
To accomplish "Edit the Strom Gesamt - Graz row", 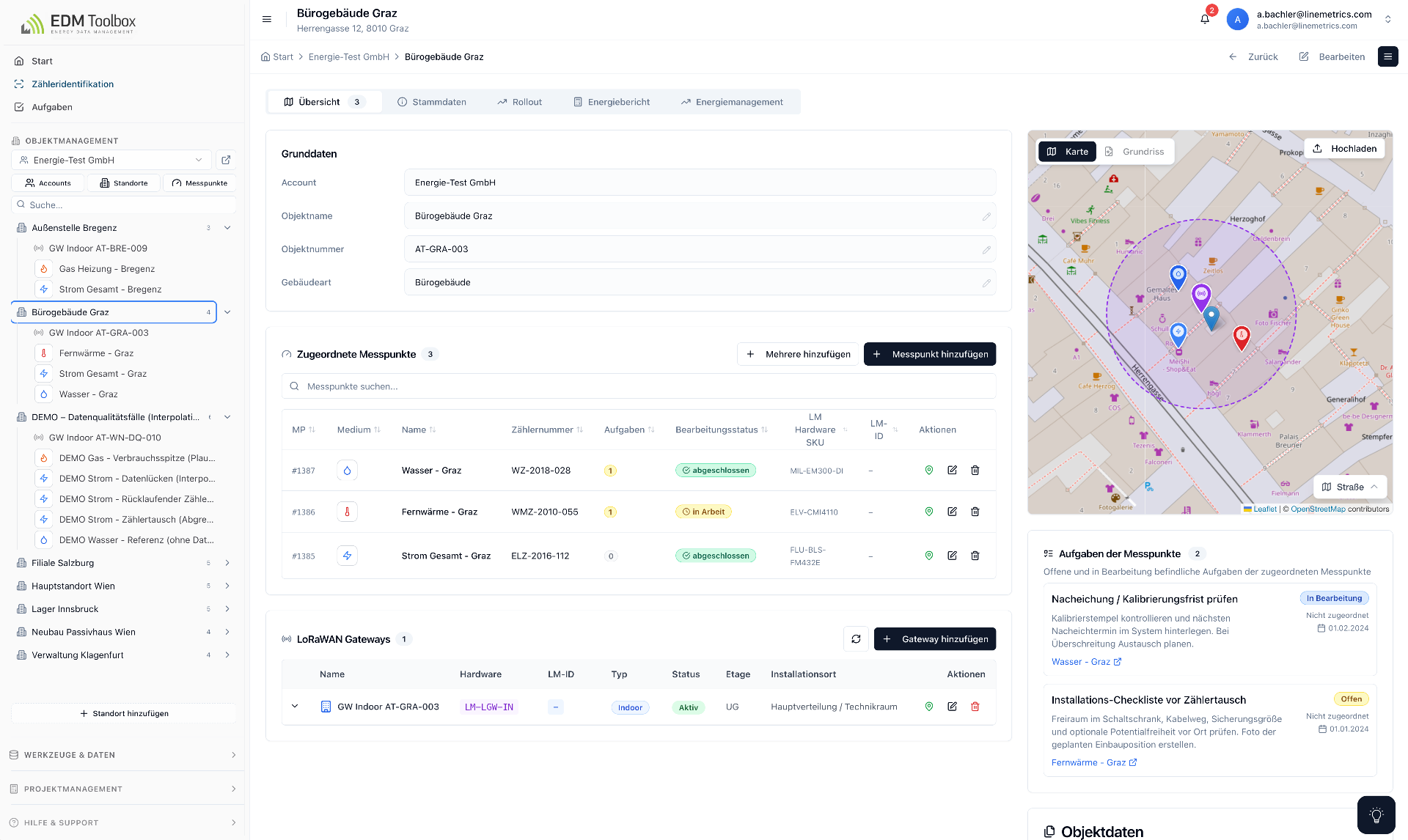I will pos(952,556).
